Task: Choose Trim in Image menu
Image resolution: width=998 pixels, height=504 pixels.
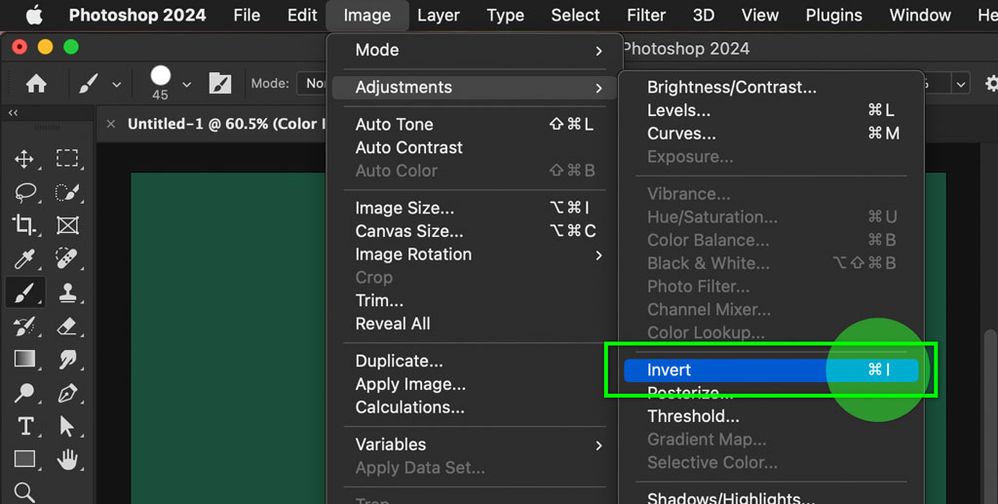Action: [x=475, y=300]
